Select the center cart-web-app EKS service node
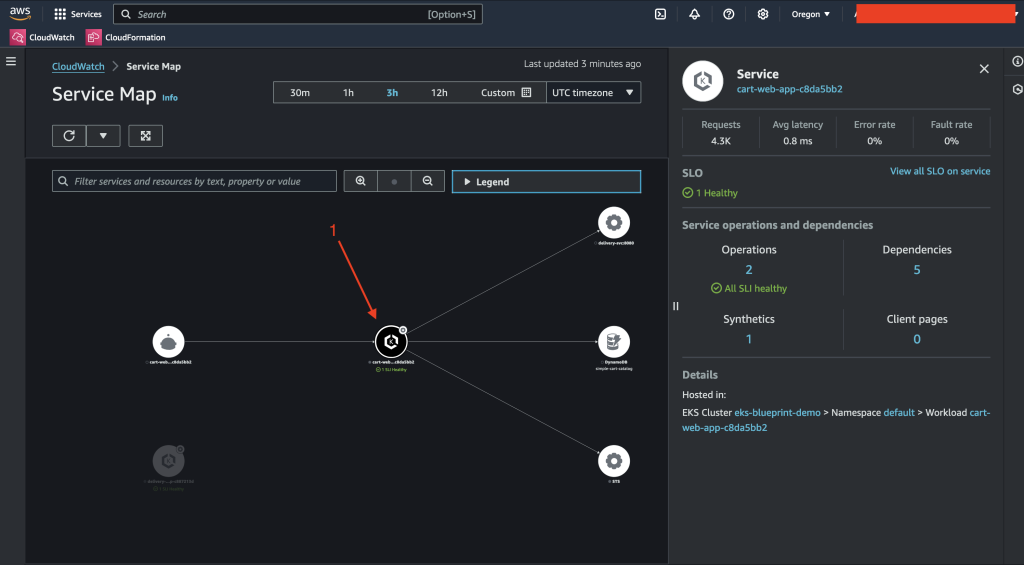This screenshot has height=565, width=1024. tap(391, 342)
